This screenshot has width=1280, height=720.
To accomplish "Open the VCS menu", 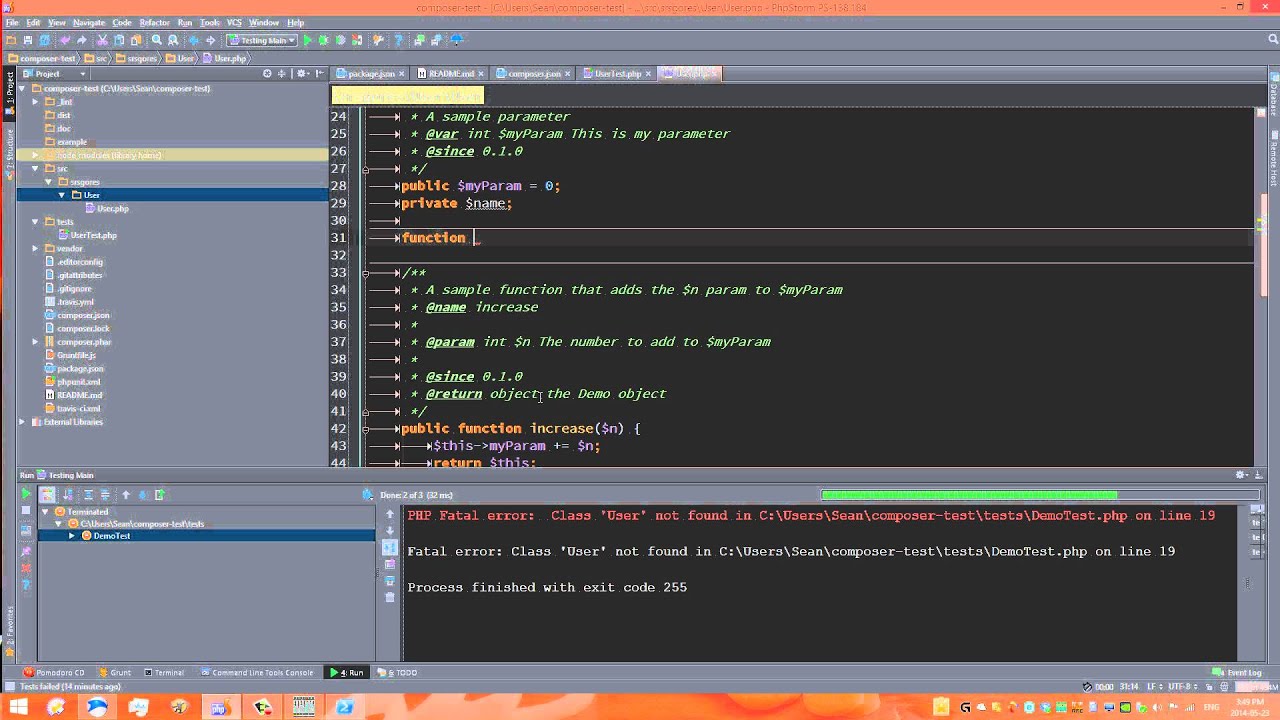I will (x=234, y=22).
